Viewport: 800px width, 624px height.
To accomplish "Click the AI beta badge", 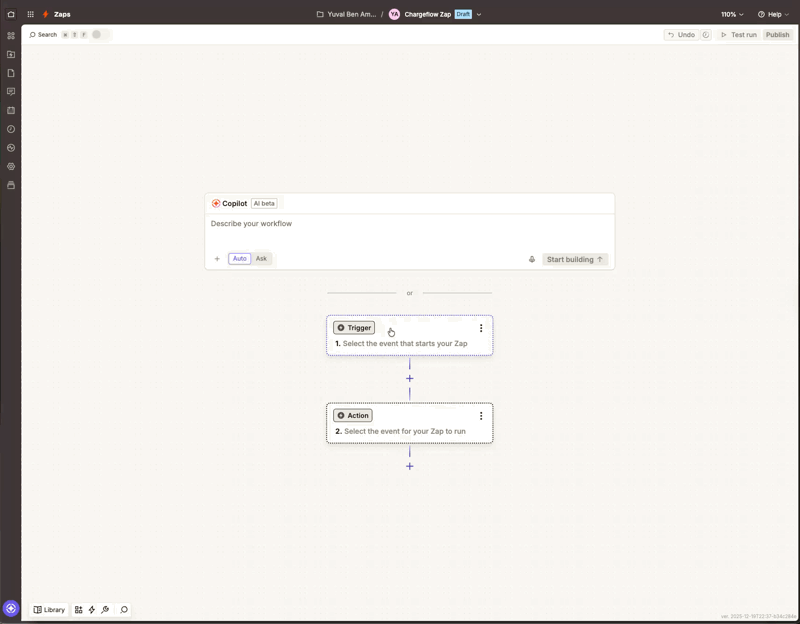I will (x=264, y=203).
